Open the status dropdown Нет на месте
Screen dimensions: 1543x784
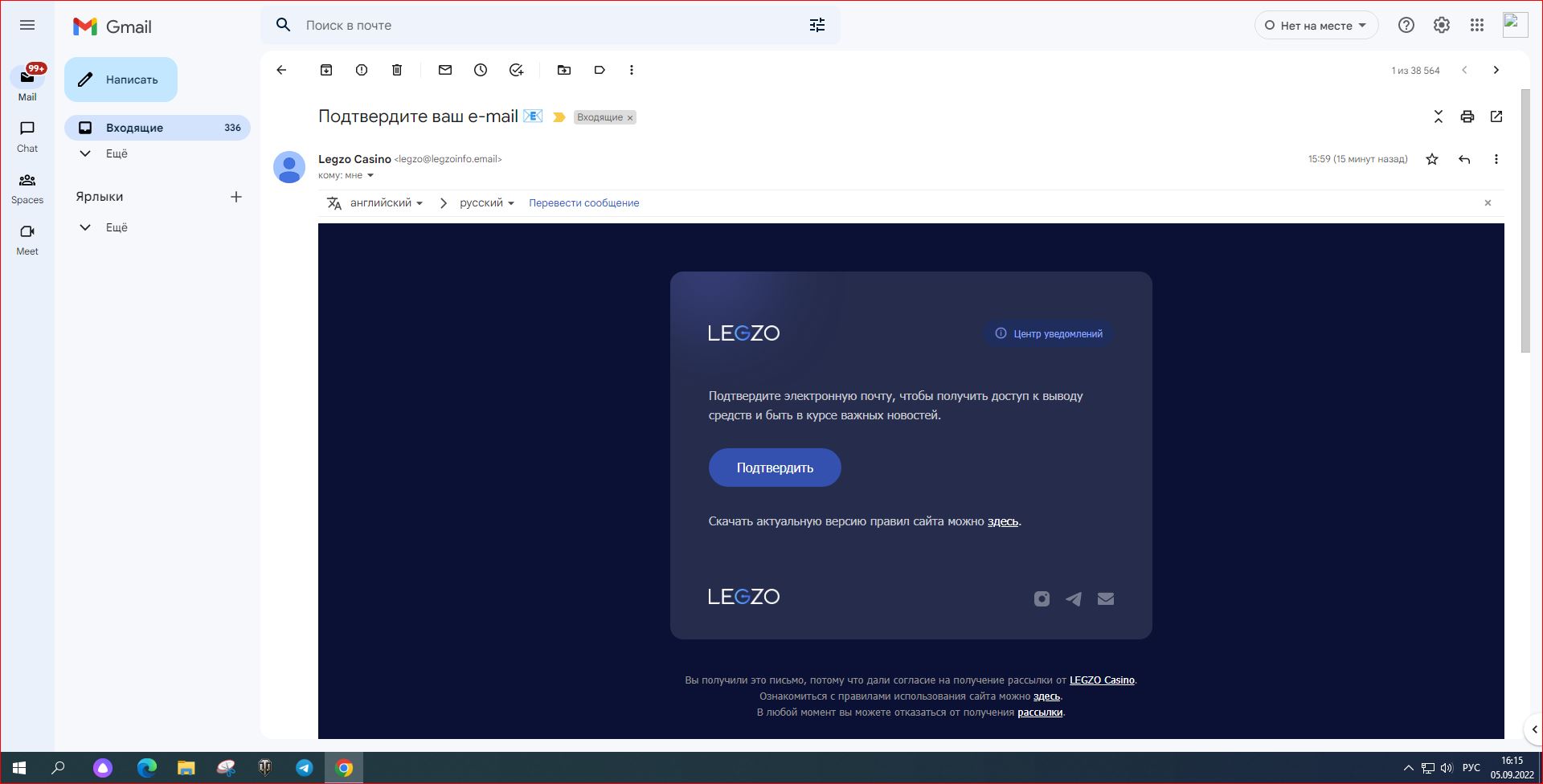pyautogui.click(x=1316, y=25)
